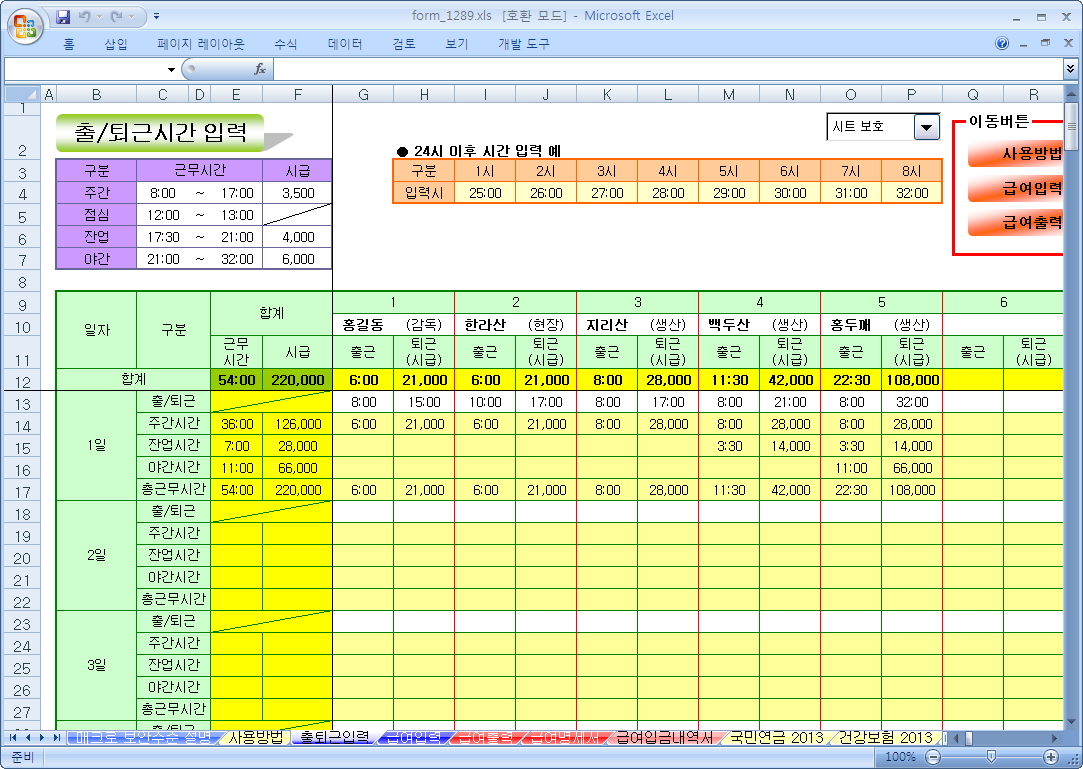
Task: Click the zoom in plus icon
Action: click(1051, 757)
